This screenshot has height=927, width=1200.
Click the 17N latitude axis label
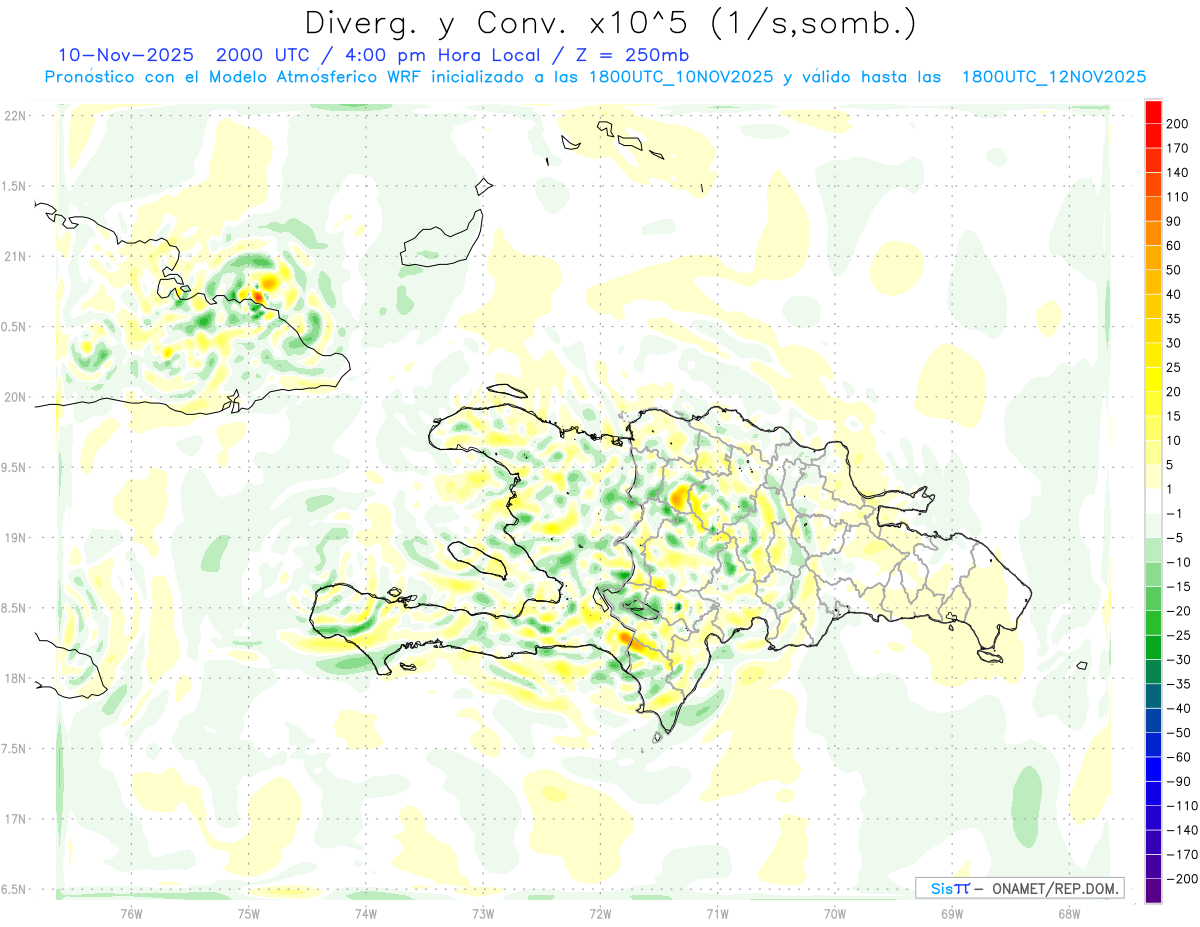(x=15, y=819)
